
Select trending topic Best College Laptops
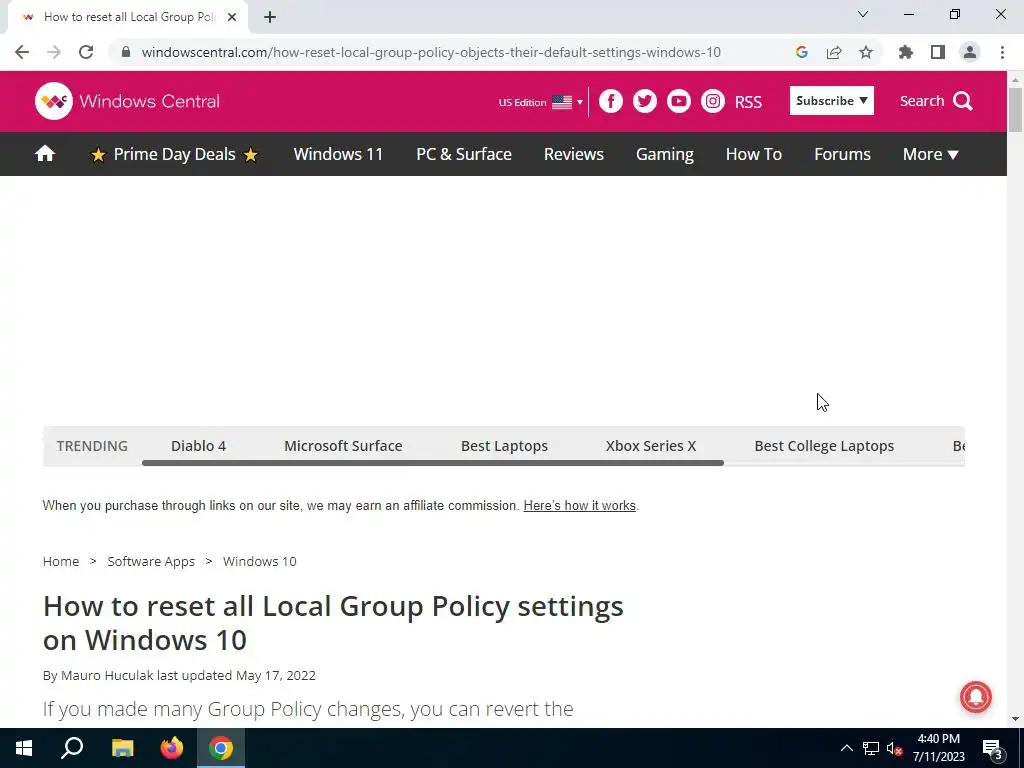824,445
